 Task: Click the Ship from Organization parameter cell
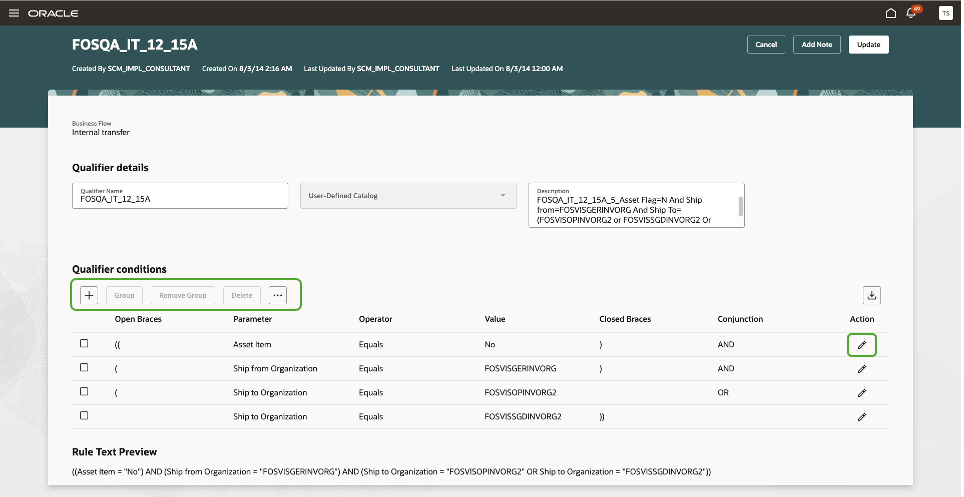pyautogui.click(x=275, y=368)
